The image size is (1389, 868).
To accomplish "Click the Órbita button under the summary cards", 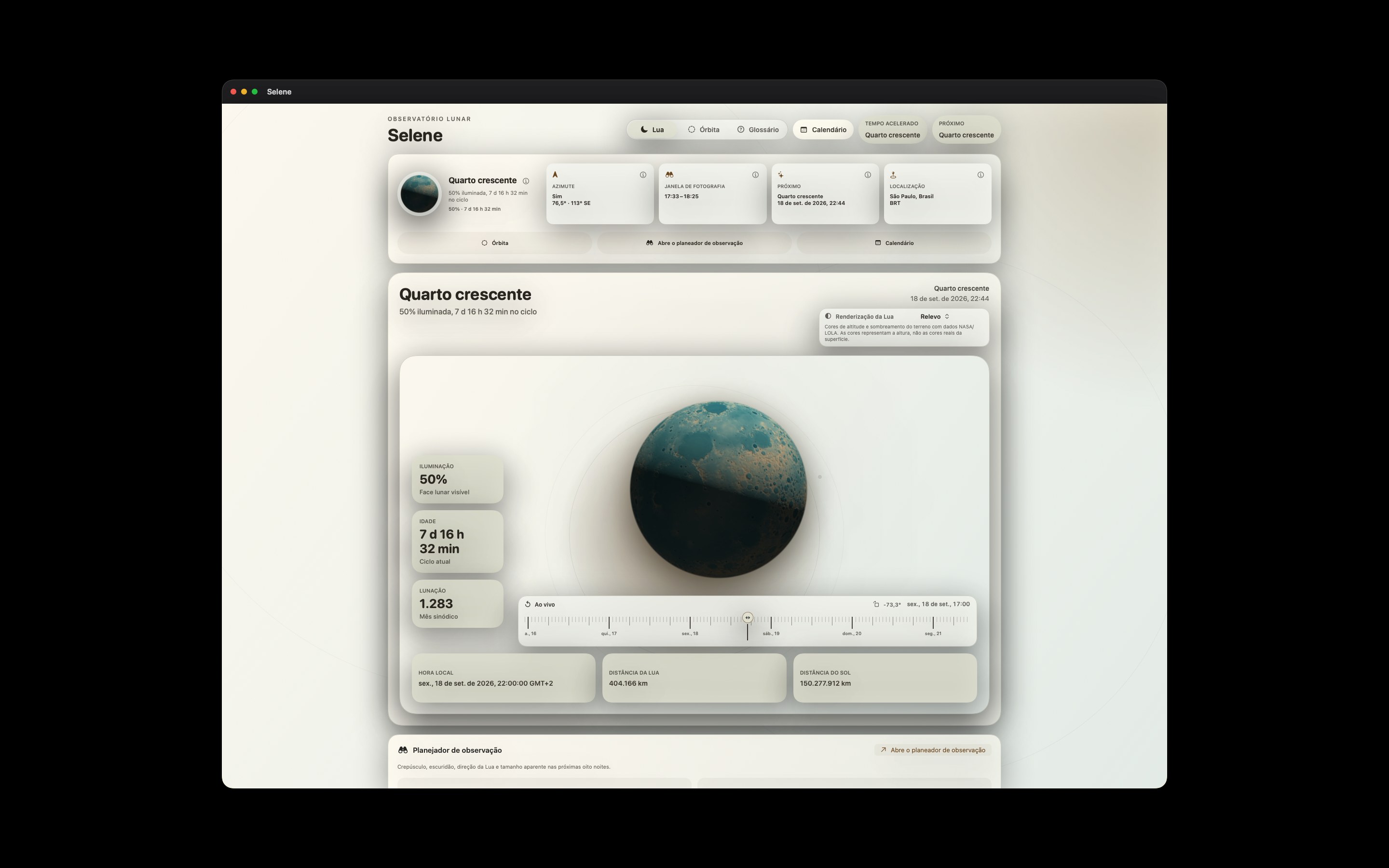I will click(495, 243).
